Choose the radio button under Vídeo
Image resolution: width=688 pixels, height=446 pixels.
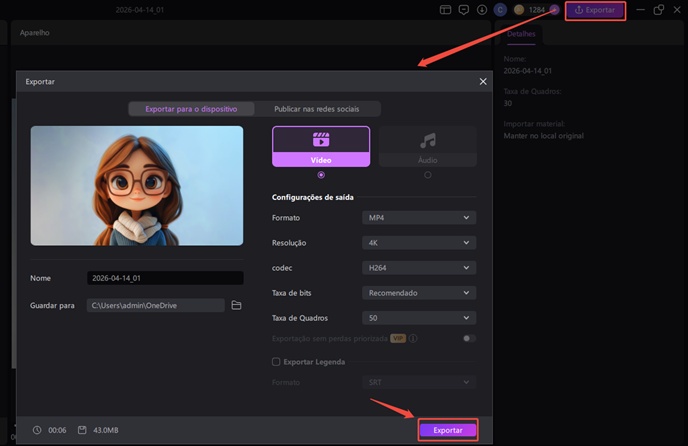coord(321,175)
